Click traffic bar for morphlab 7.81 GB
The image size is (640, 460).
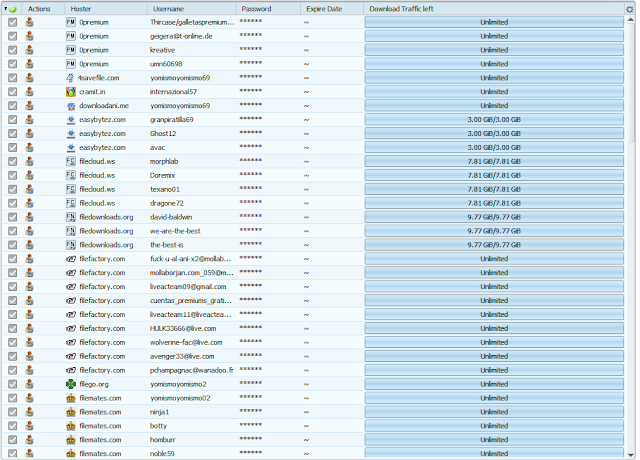(x=494, y=161)
